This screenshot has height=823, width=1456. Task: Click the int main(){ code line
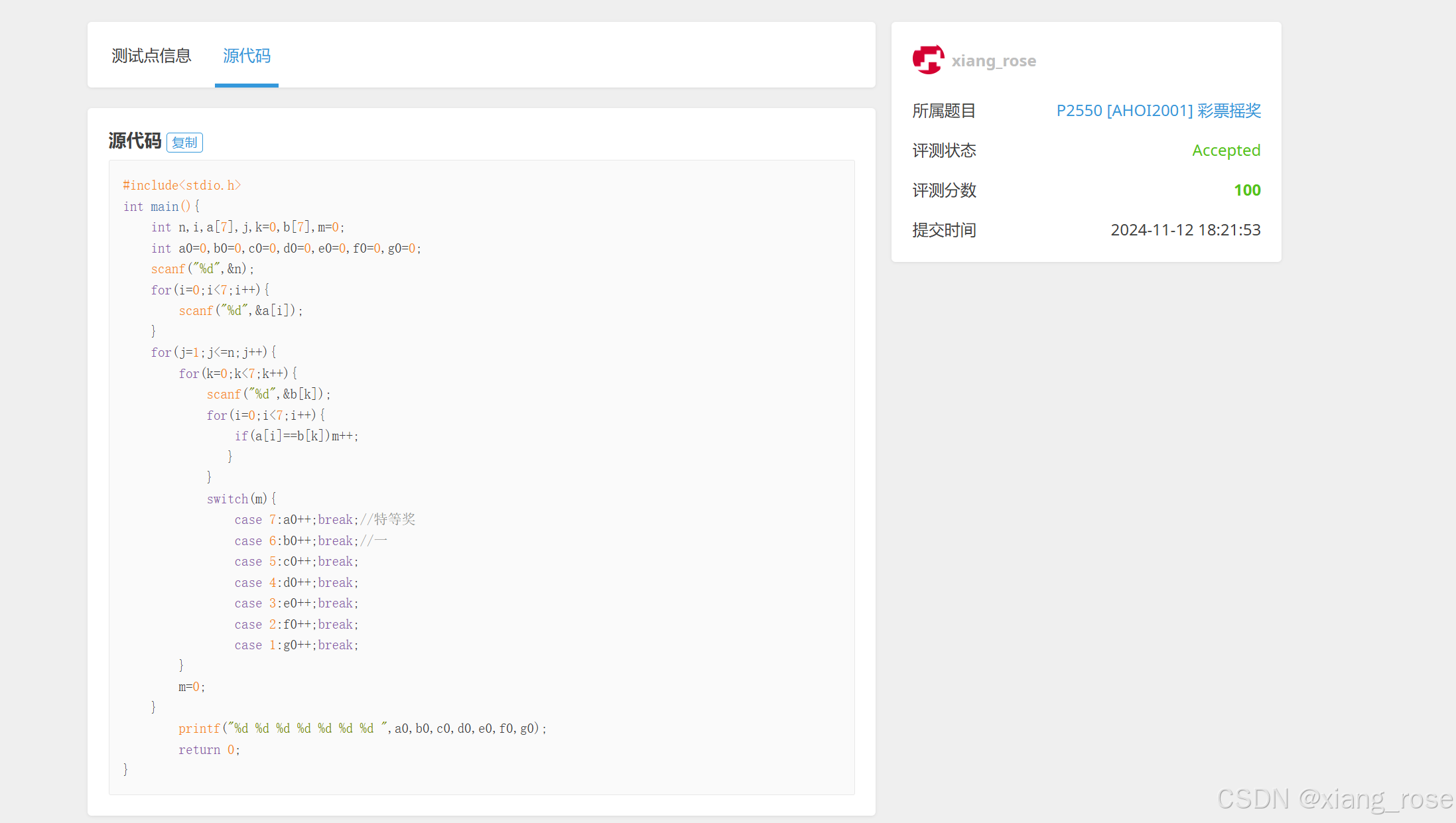click(161, 207)
